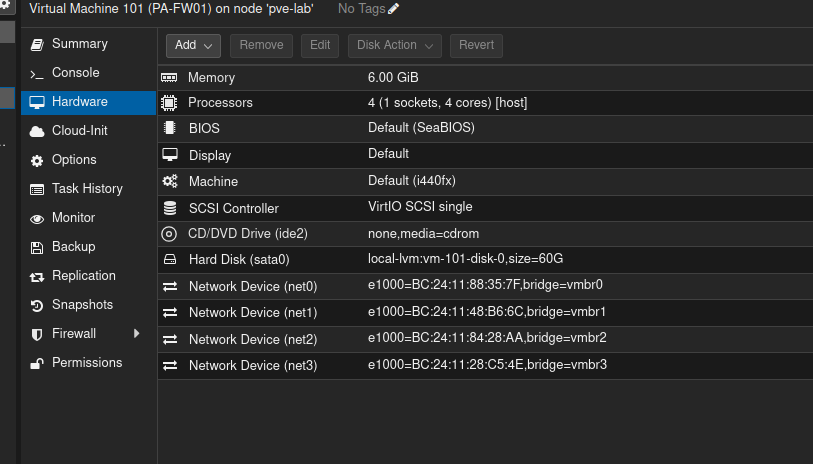Select net0 value with bridge=vmbr0
Viewport: 813px width, 464px height.
click(485, 285)
